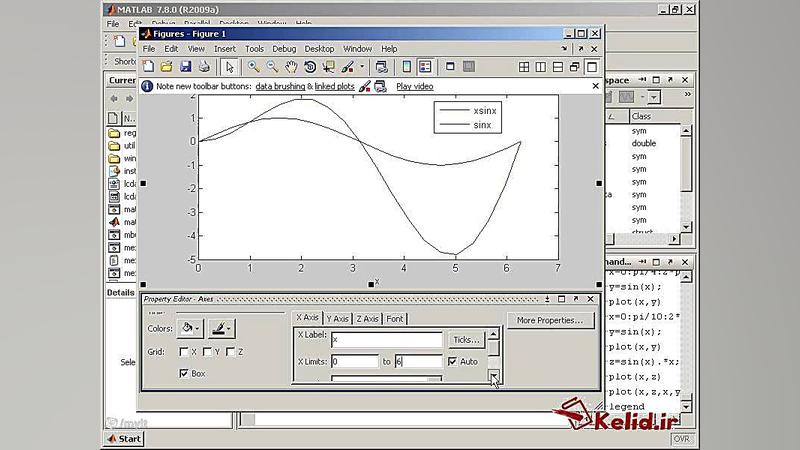Click the Insert Colorbar toolbar icon

tap(407, 67)
